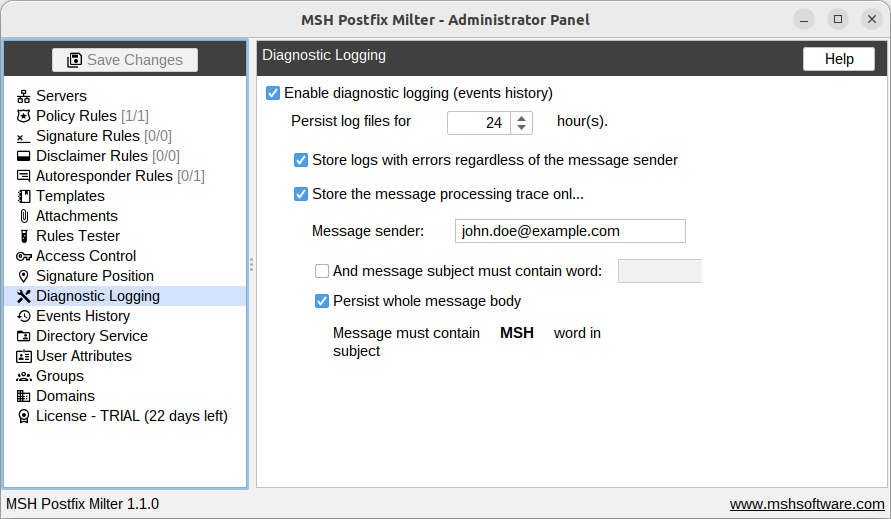Screen dimensions: 891x519
Task: Click the Diagnostic Logging panel header title
Action: tap(324, 55)
